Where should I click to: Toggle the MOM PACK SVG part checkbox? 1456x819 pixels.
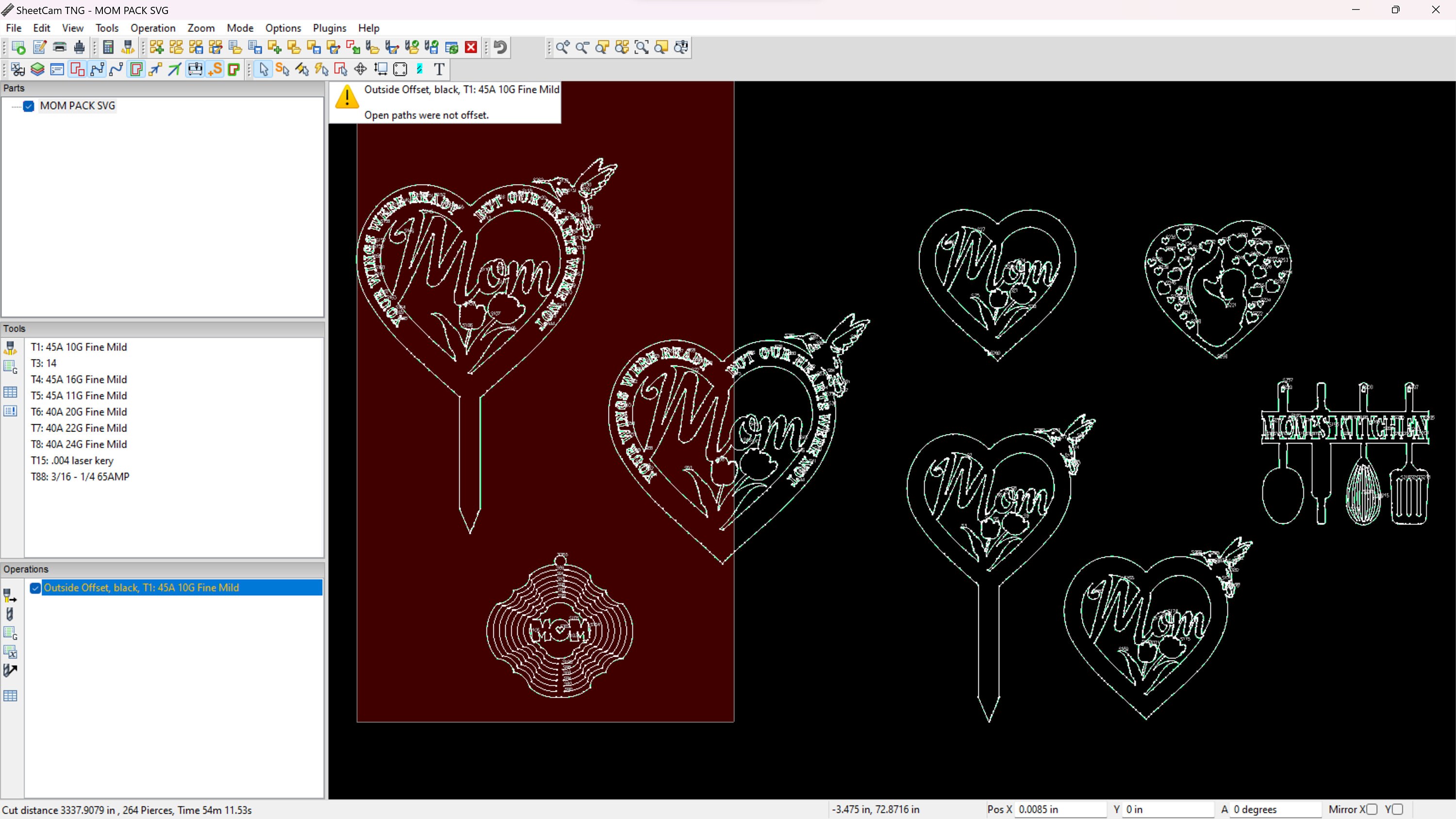(28, 106)
